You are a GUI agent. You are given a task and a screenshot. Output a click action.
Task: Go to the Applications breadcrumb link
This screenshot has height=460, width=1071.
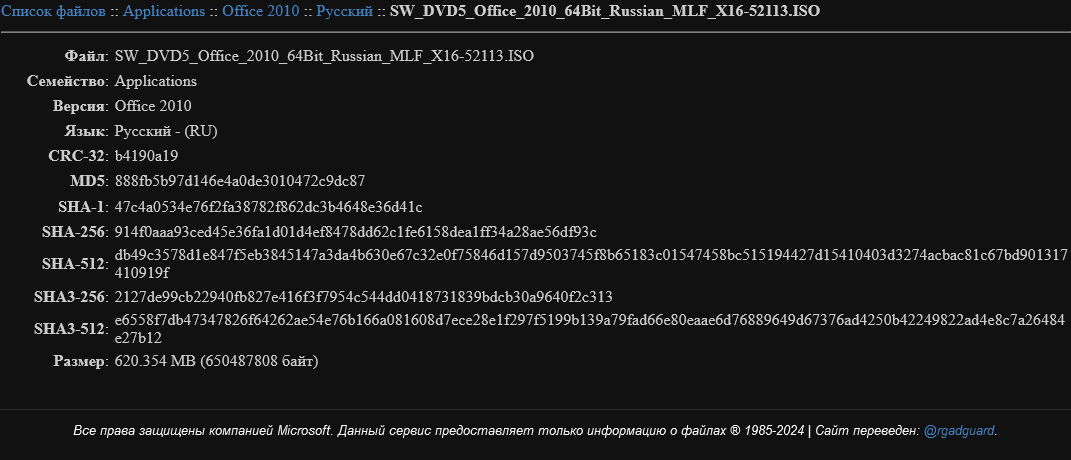[x=164, y=11]
